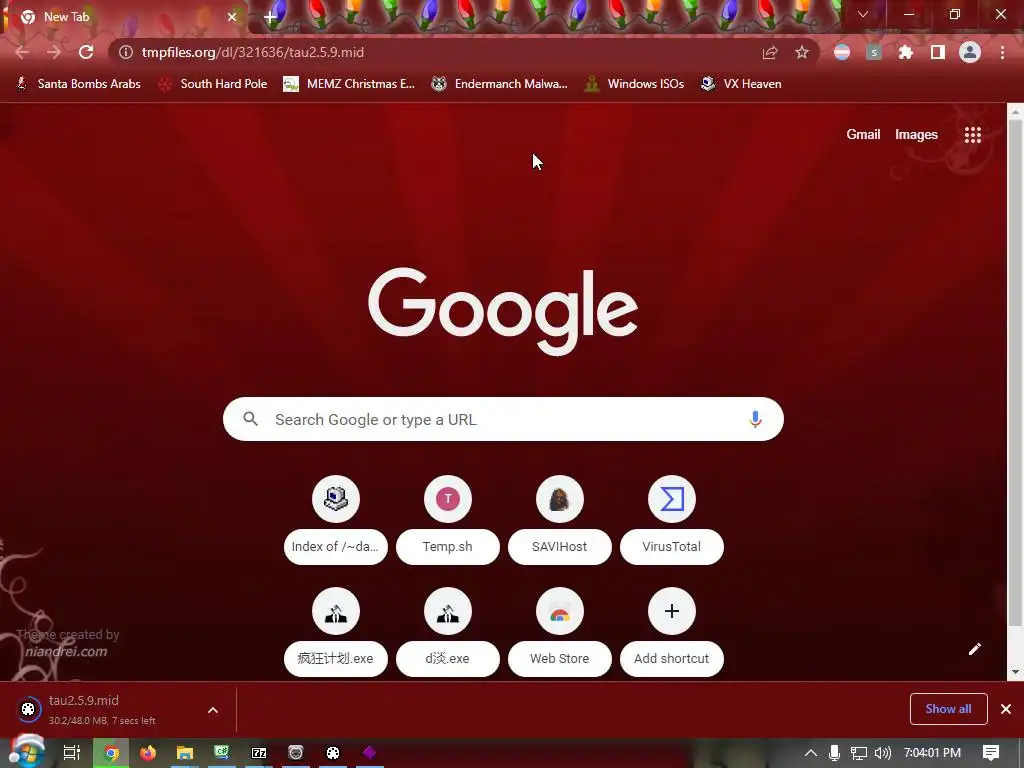Expand download options chevron for tau2.5.9.mid

pos(213,710)
